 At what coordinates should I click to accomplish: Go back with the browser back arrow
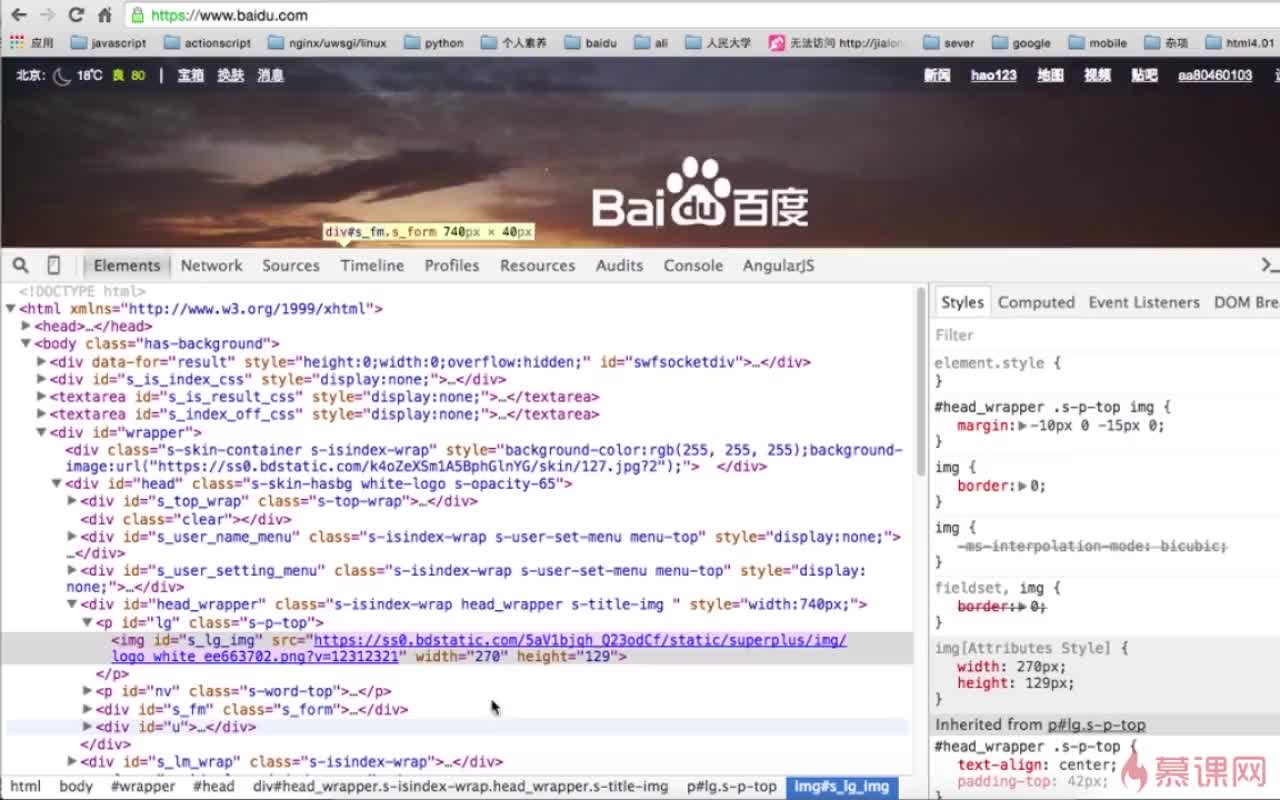click(x=18, y=15)
